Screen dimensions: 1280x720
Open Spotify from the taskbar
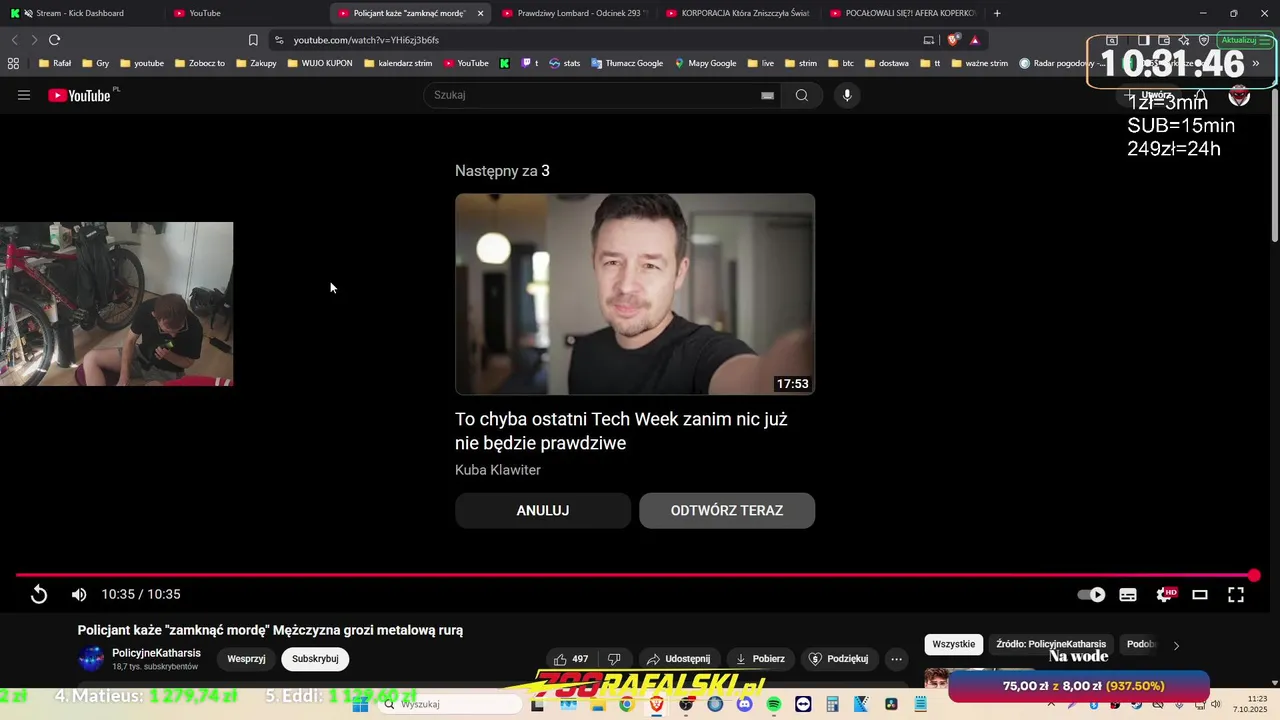(774, 704)
